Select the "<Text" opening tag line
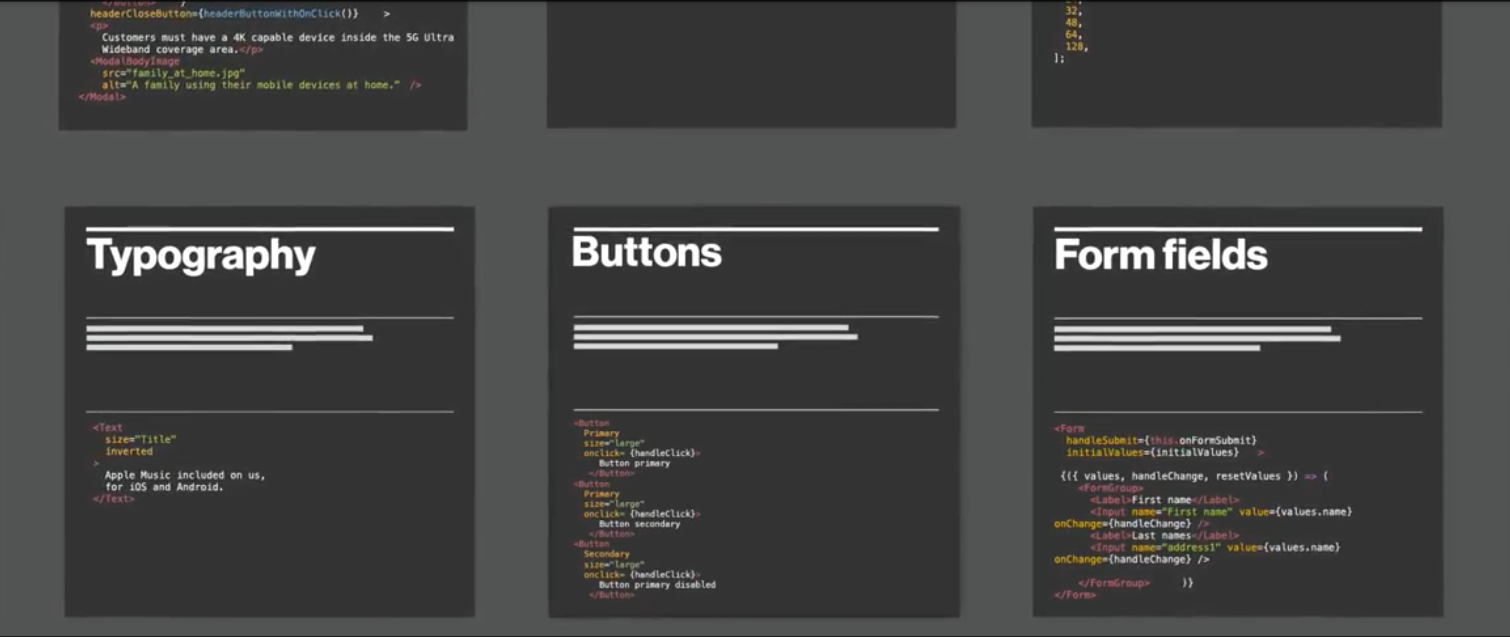 click(x=108, y=427)
